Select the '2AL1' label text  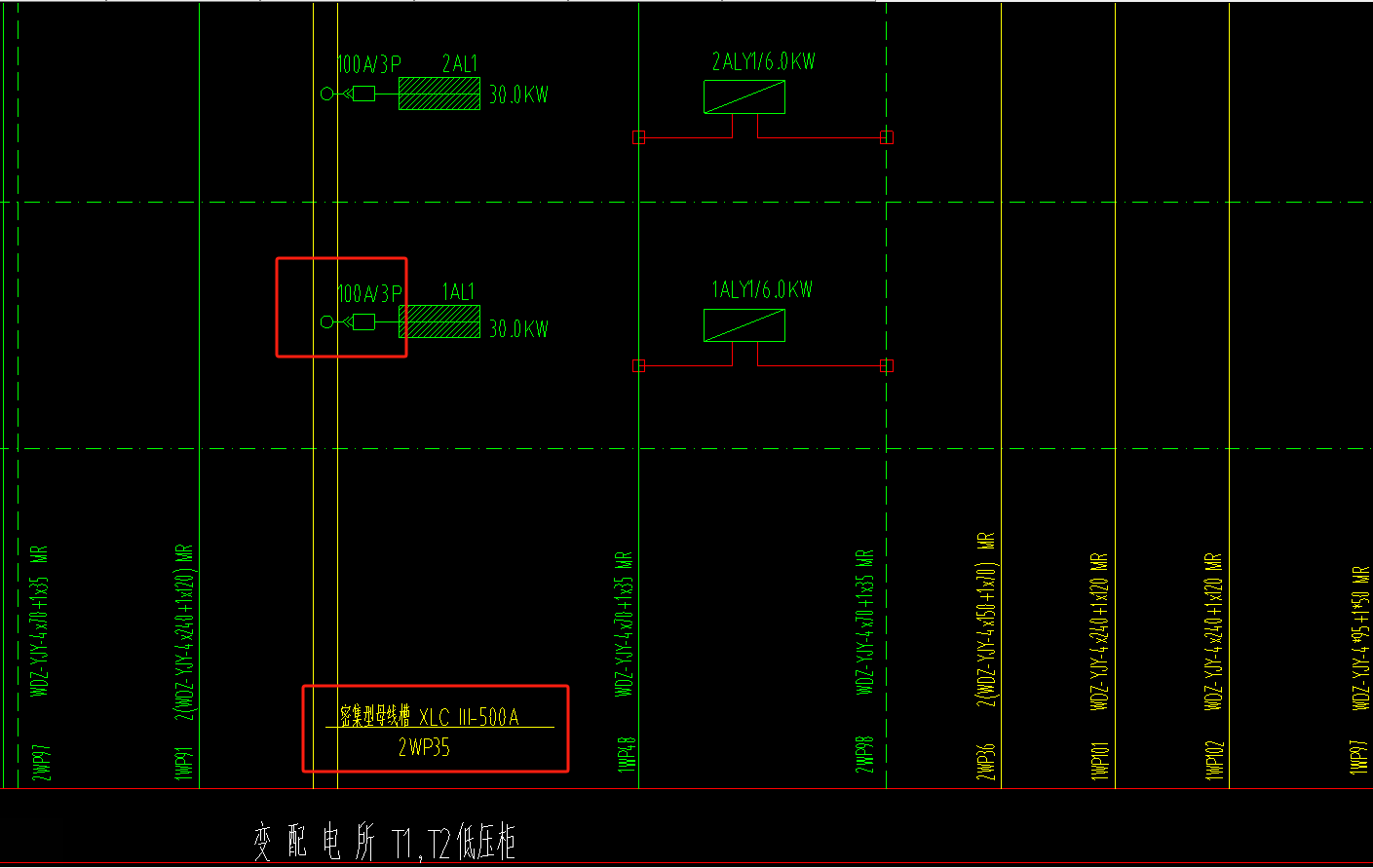click(x=460, y=64)
